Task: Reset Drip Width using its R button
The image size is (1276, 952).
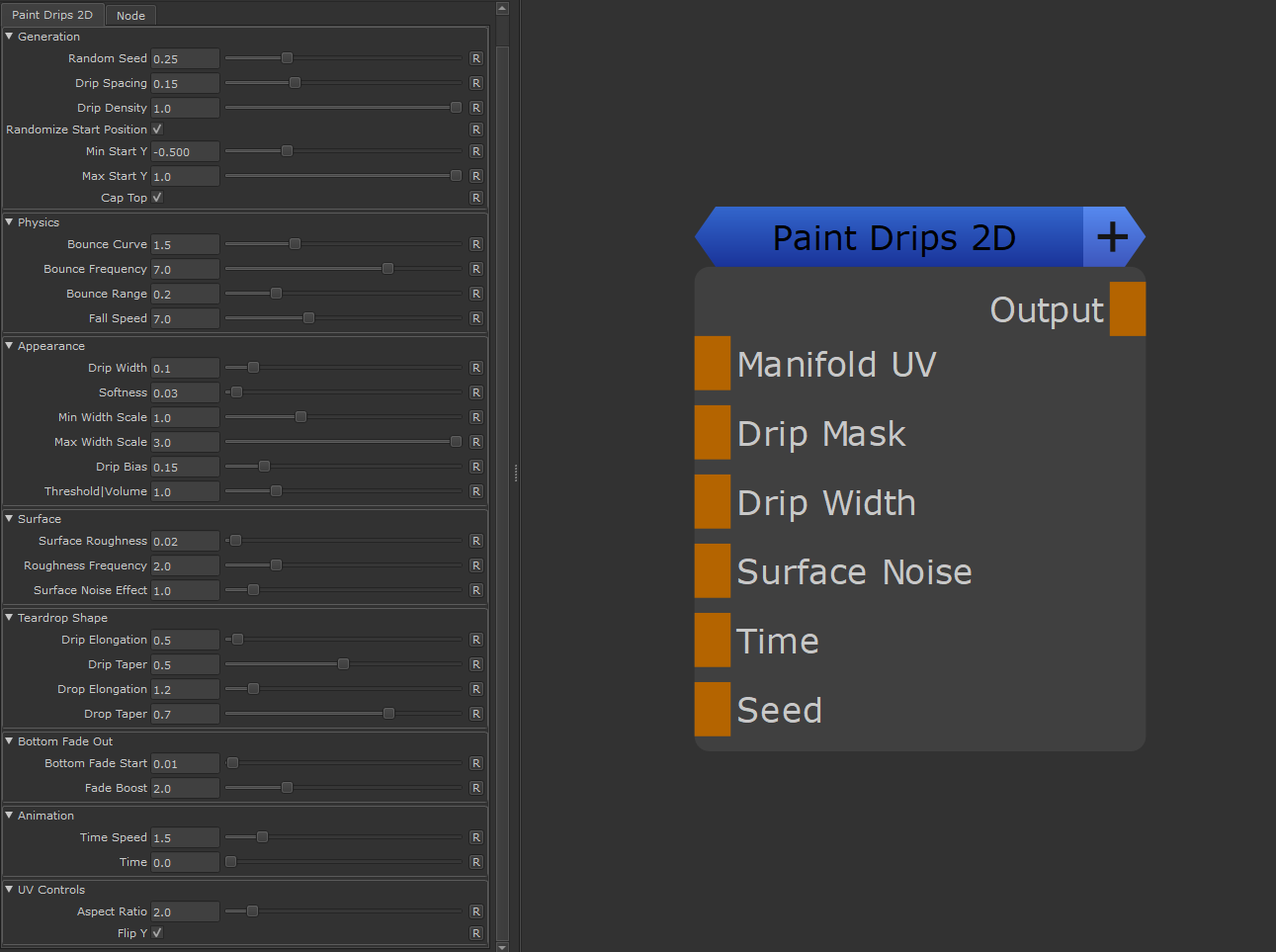Action: pyautogui.click(x=476, y=368)
